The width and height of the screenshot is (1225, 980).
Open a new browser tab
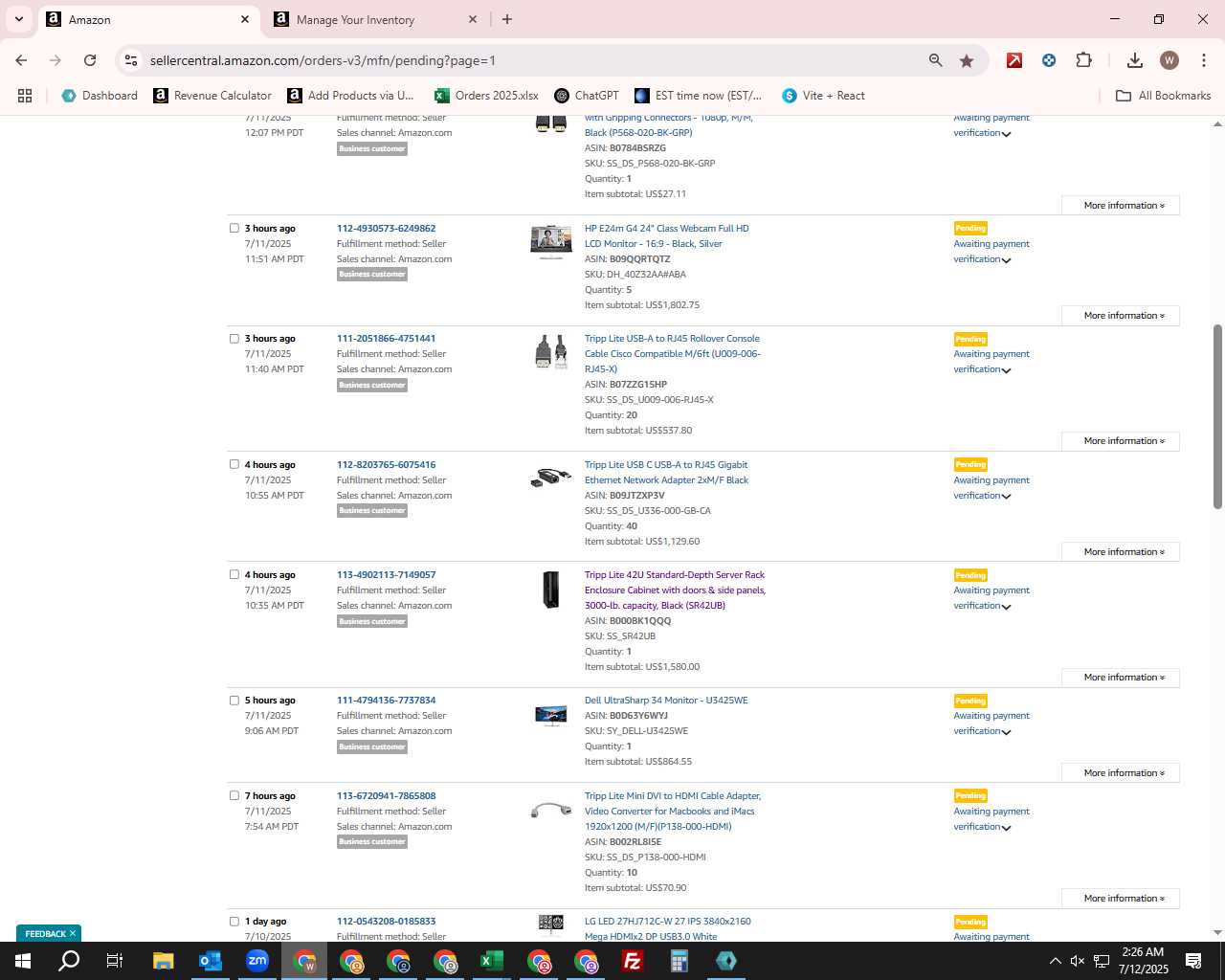[x=507, y=19]
